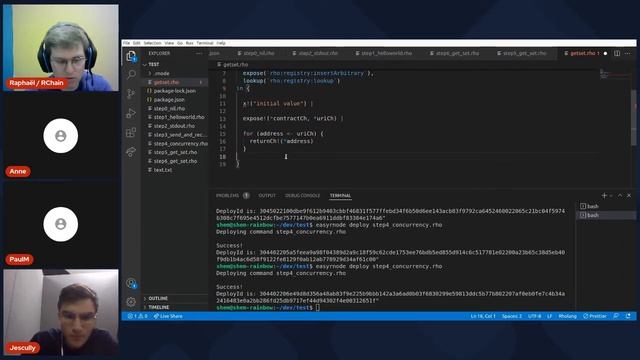Switch to the step5_get_set.rho editor tab
This screenshot has width=640, height=360.
click(523, 53)
